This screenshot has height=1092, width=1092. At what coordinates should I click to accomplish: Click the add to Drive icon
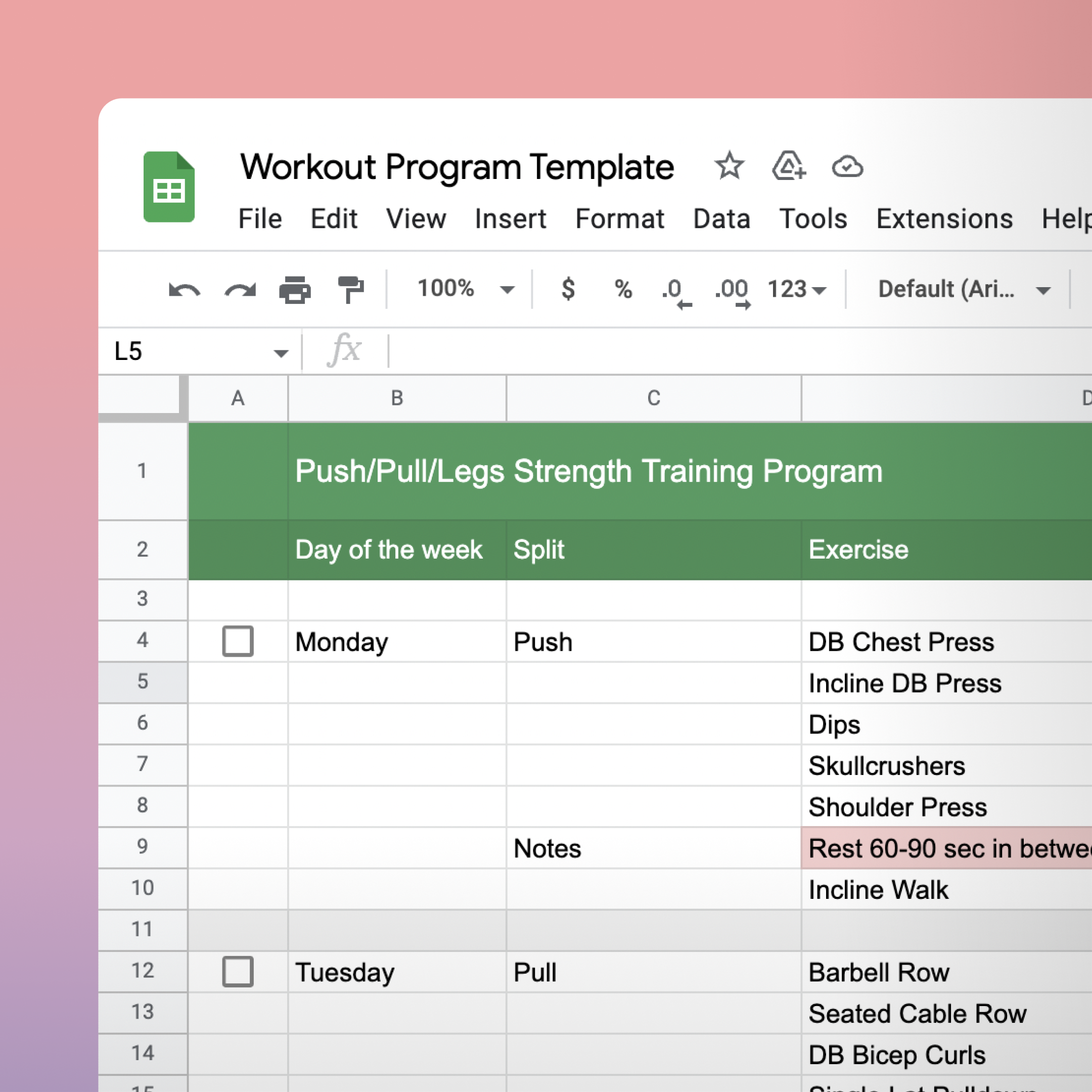coord(789,166)
